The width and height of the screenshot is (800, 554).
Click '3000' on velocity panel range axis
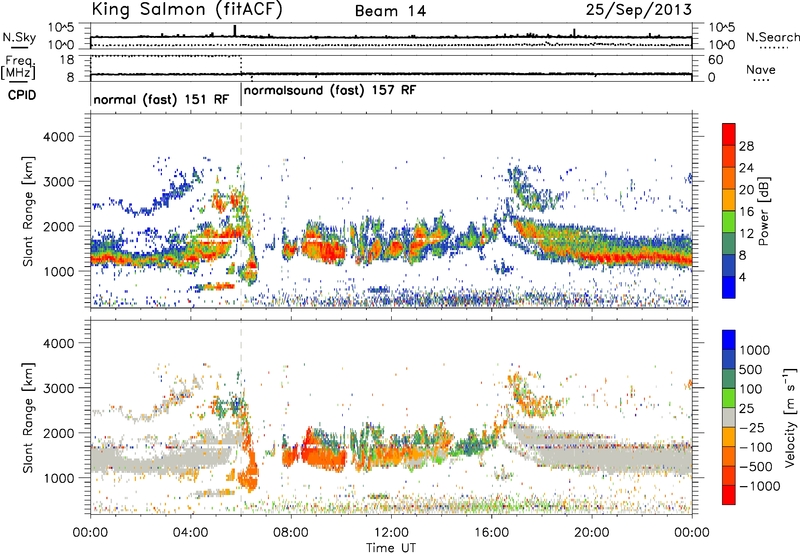click(x=58, y=388)
